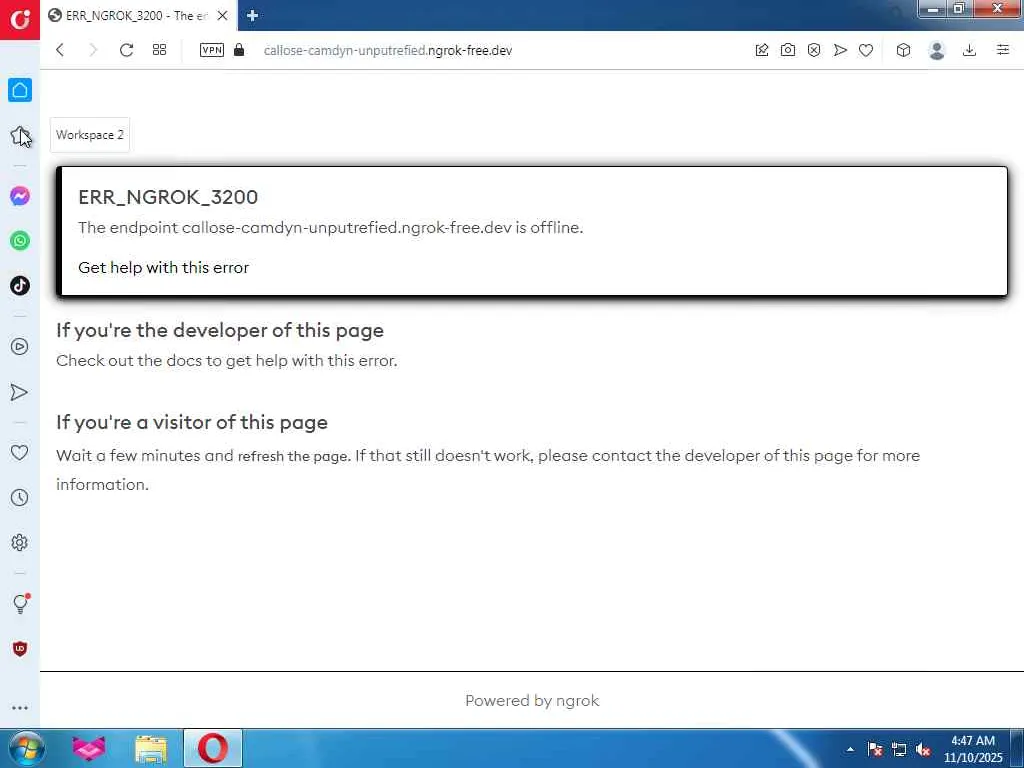The width and height of the screenshot is (1024, 768).
Task: Open the easy setup sliders menu
Action: pos(1003,50)
